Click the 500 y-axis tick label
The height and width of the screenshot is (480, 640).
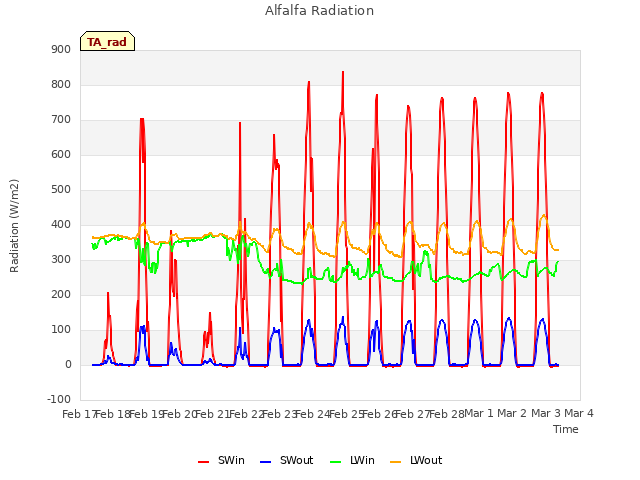[x=61, y=190]
